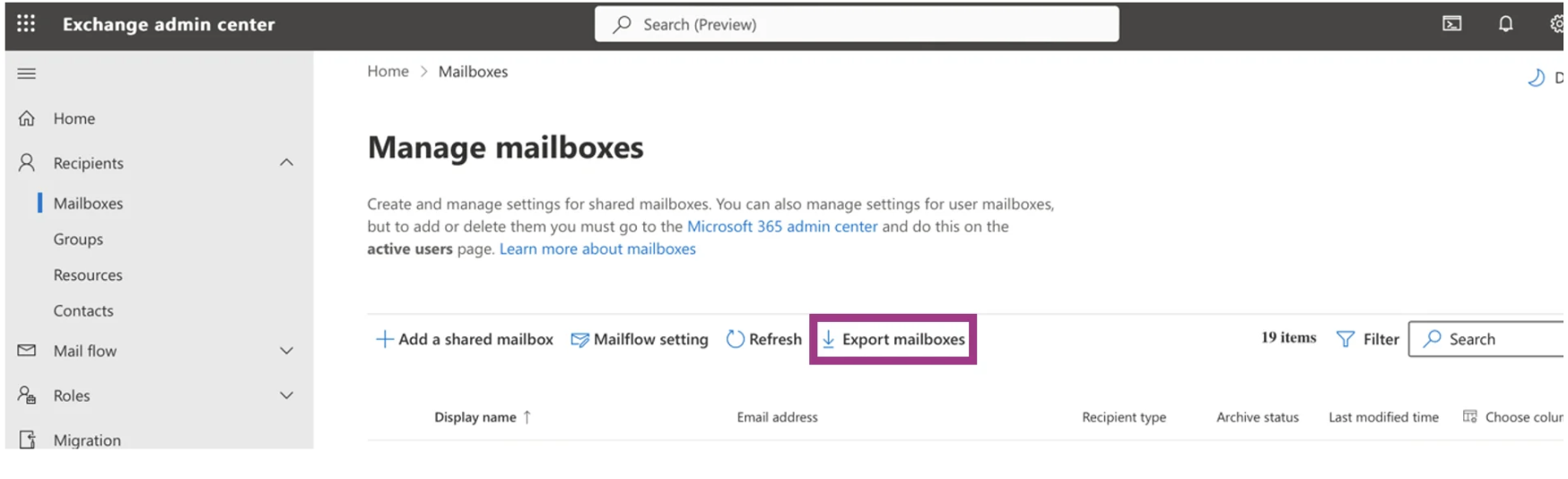Open the notifications bell

tap(1505, 24)
